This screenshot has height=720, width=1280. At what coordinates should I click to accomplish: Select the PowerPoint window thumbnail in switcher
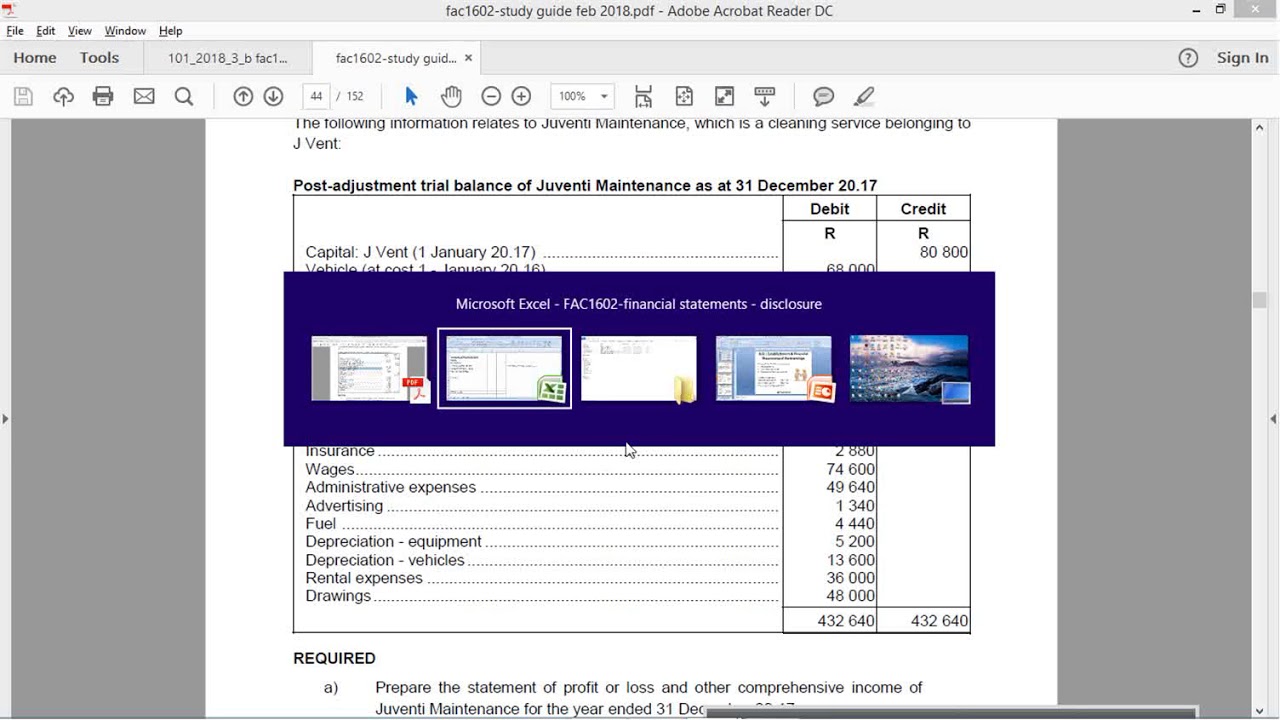tap(774, 369)
